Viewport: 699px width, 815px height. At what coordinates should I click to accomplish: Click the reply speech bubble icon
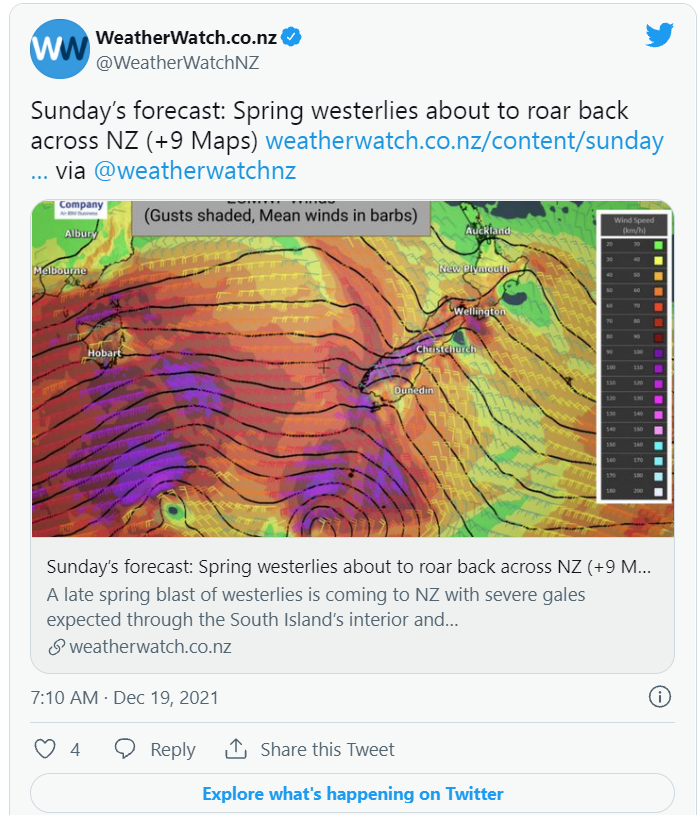(x=125, y=749)
